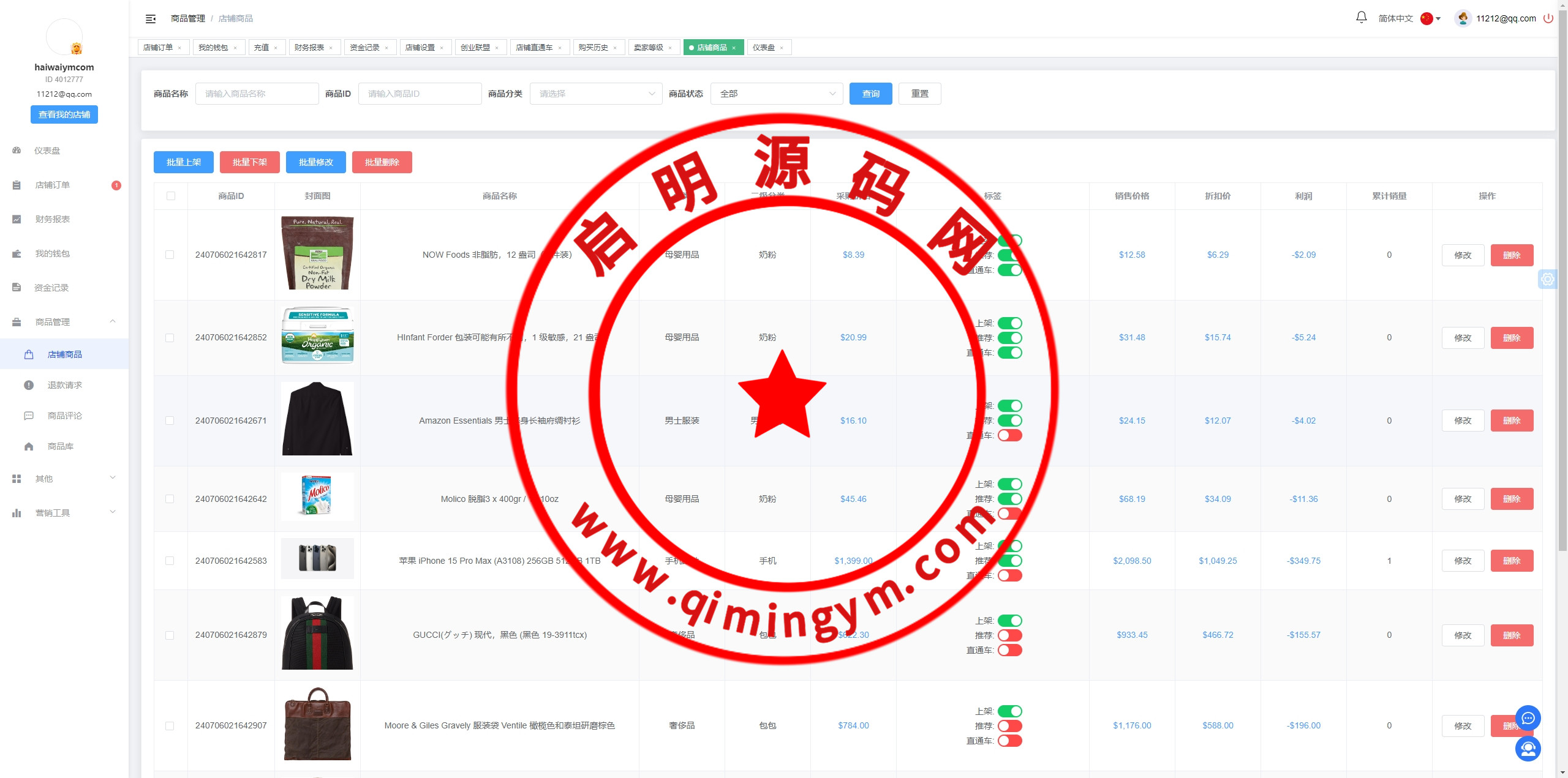Open the settings gear on right edge

tap(1547, 279)
